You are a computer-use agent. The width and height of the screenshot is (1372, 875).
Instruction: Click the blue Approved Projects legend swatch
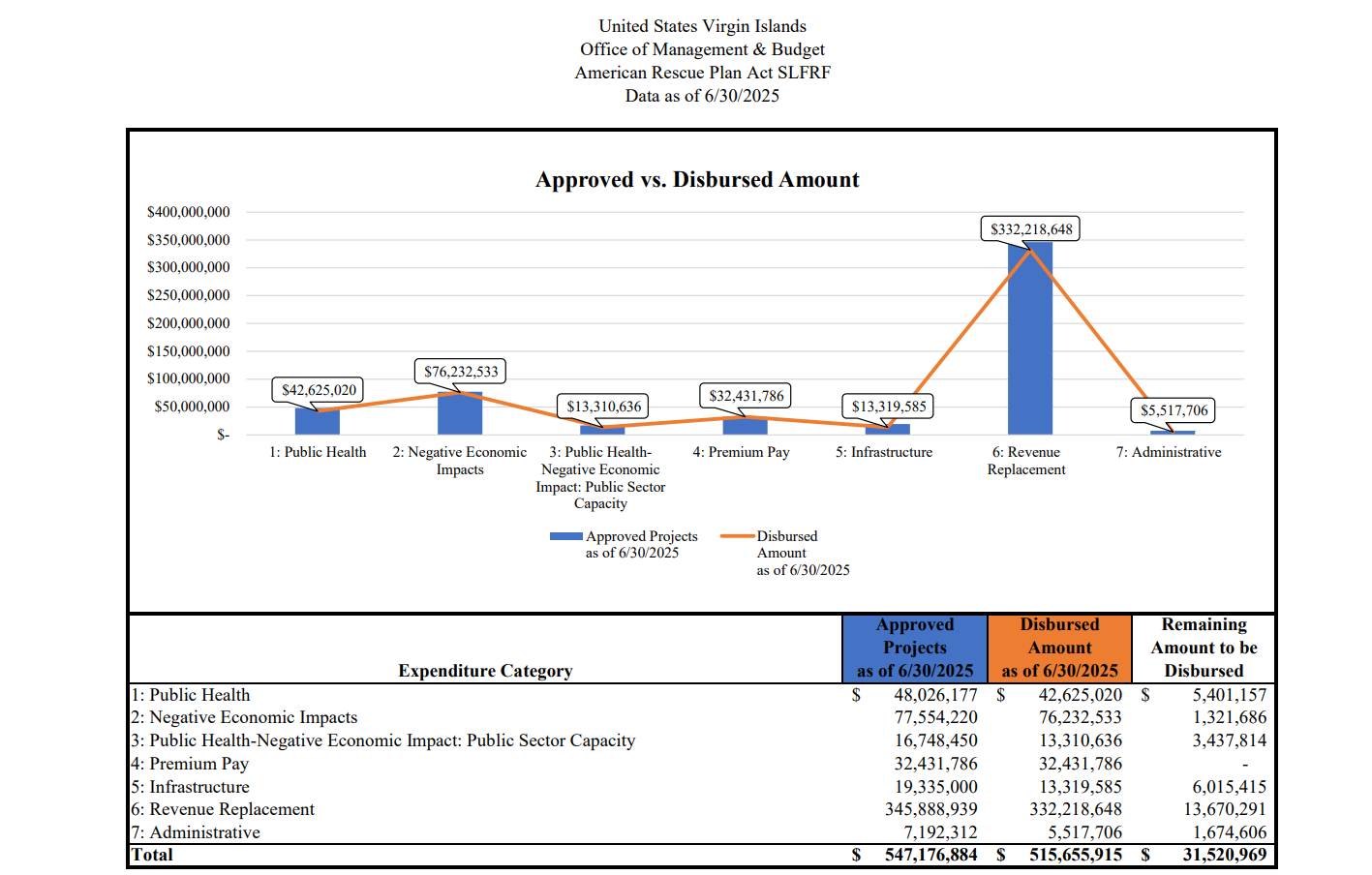(x=565, y=536)
